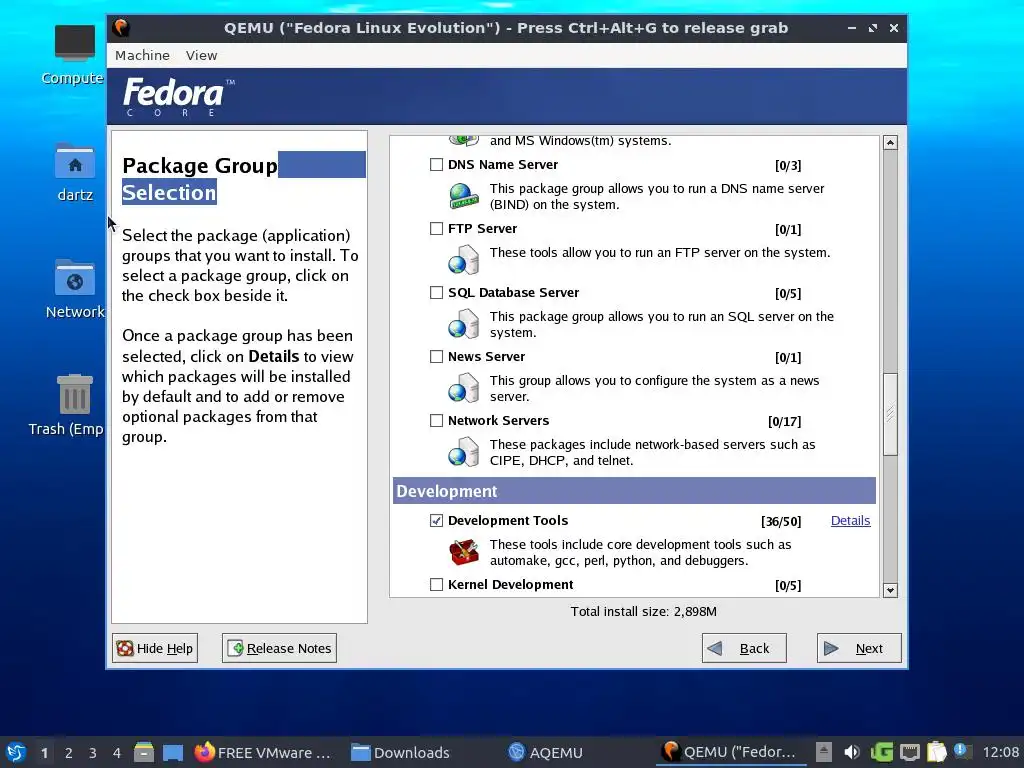1024x768 pixels.
Task: Open the Machine menu
Action: click(142, 56)
